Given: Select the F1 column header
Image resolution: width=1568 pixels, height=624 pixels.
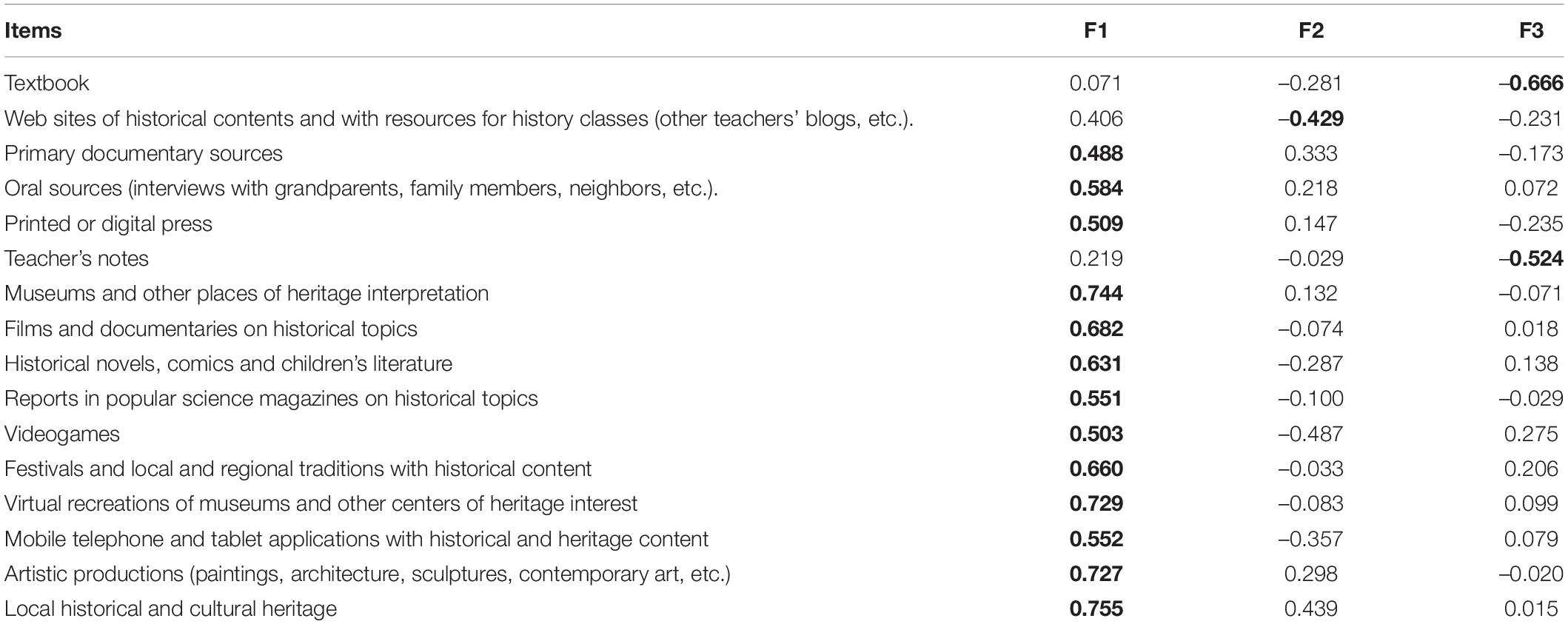Looking at the screenshot, I should click(1096, 31).
